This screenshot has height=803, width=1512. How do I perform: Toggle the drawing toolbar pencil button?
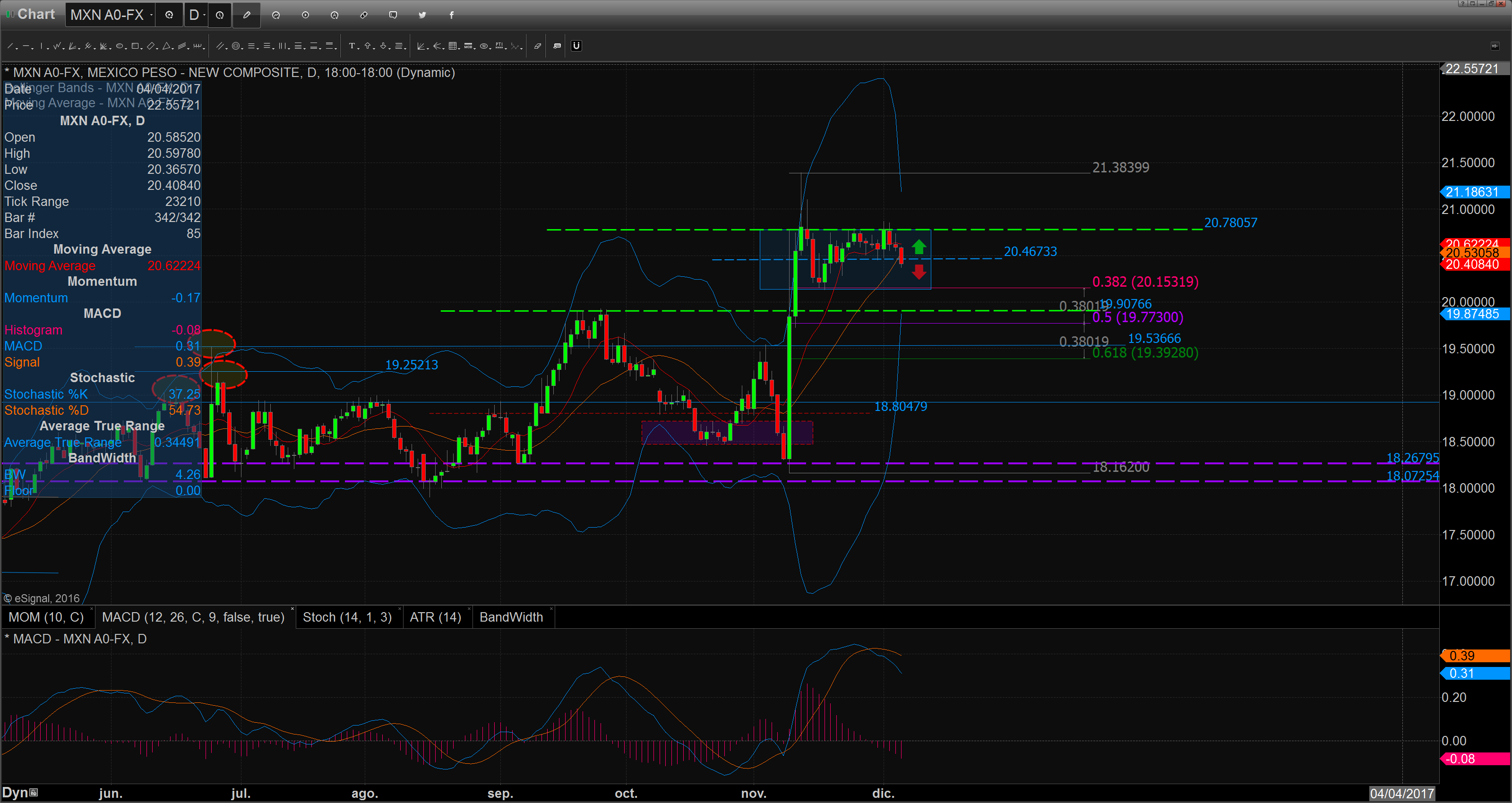click(x=247, y=15)
